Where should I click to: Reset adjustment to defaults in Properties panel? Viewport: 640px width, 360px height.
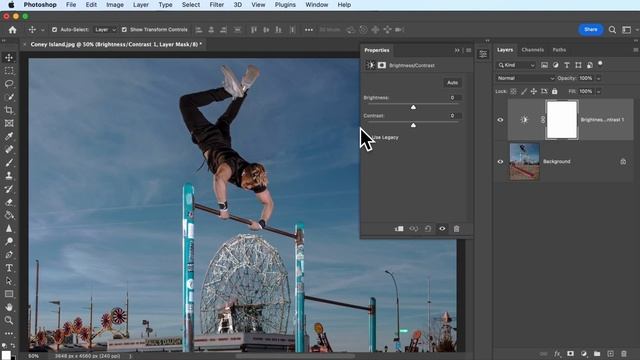coord(428,229)
